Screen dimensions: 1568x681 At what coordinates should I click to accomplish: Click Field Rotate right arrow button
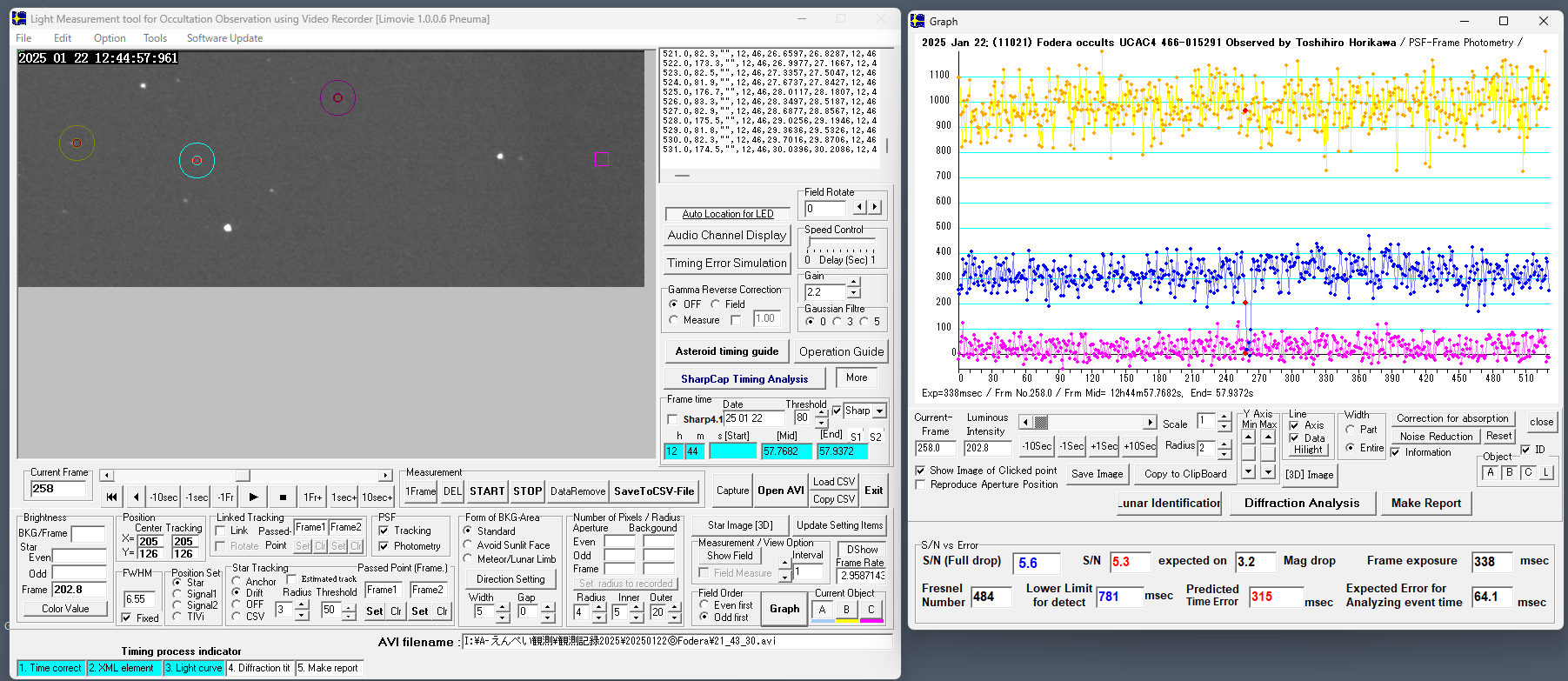(x=875, y=207)
